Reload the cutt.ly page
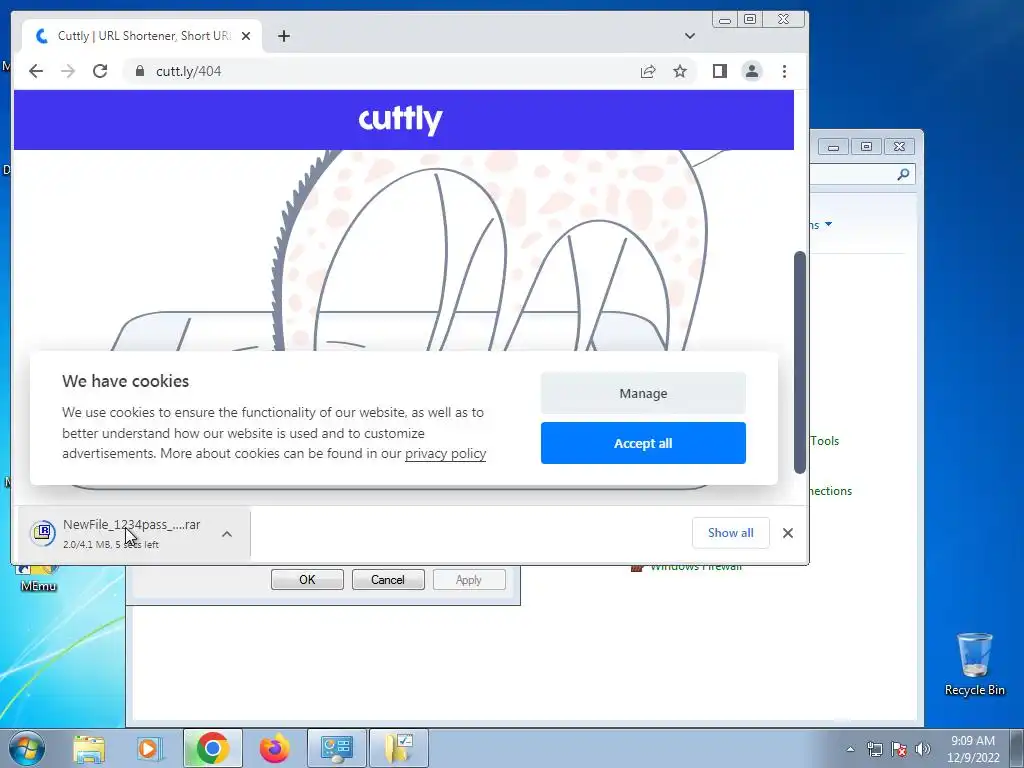Screen dimensions: 1024x768 click(x=100, y=71)
